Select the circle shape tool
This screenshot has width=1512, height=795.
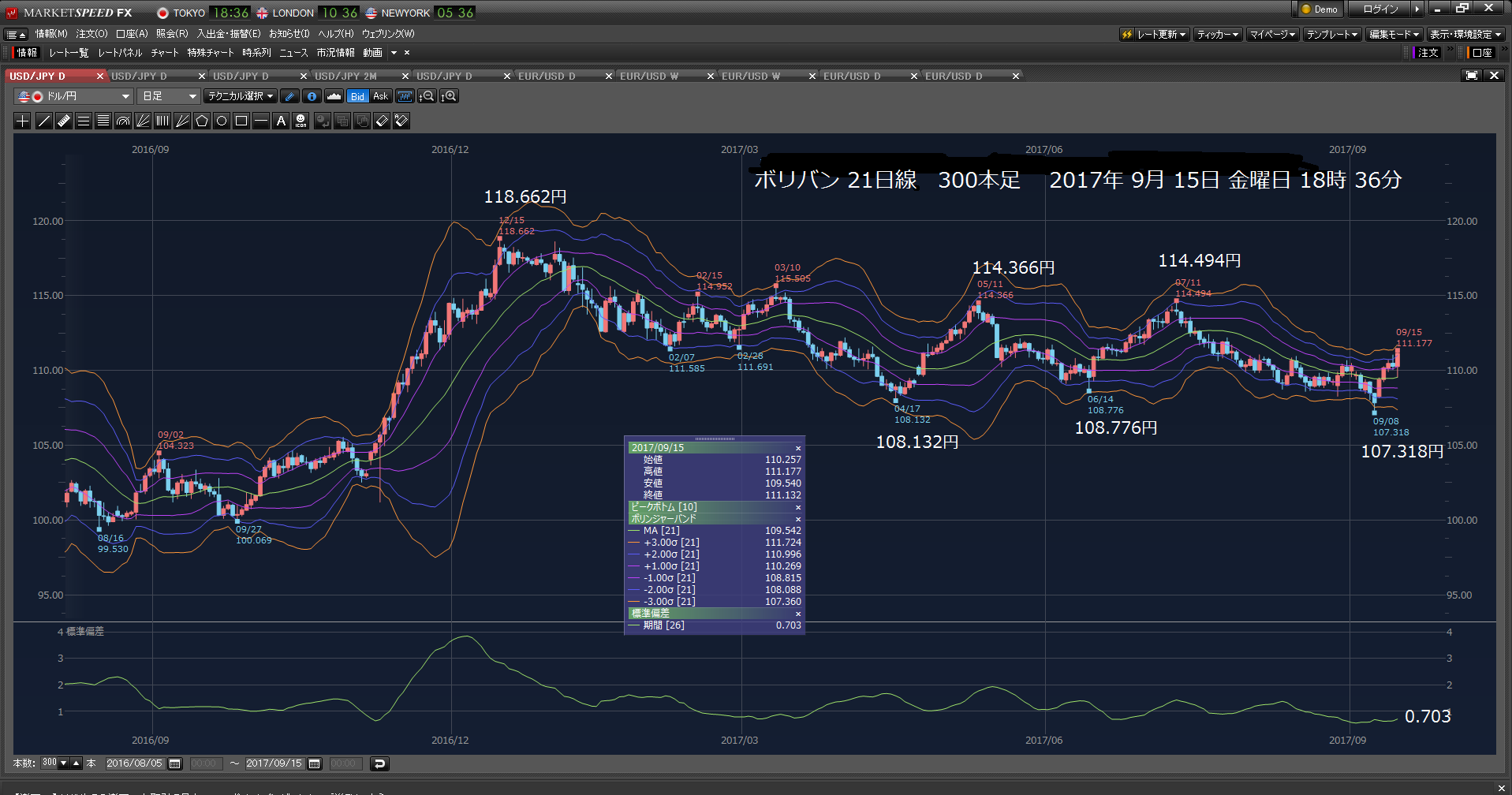[222, 121]
